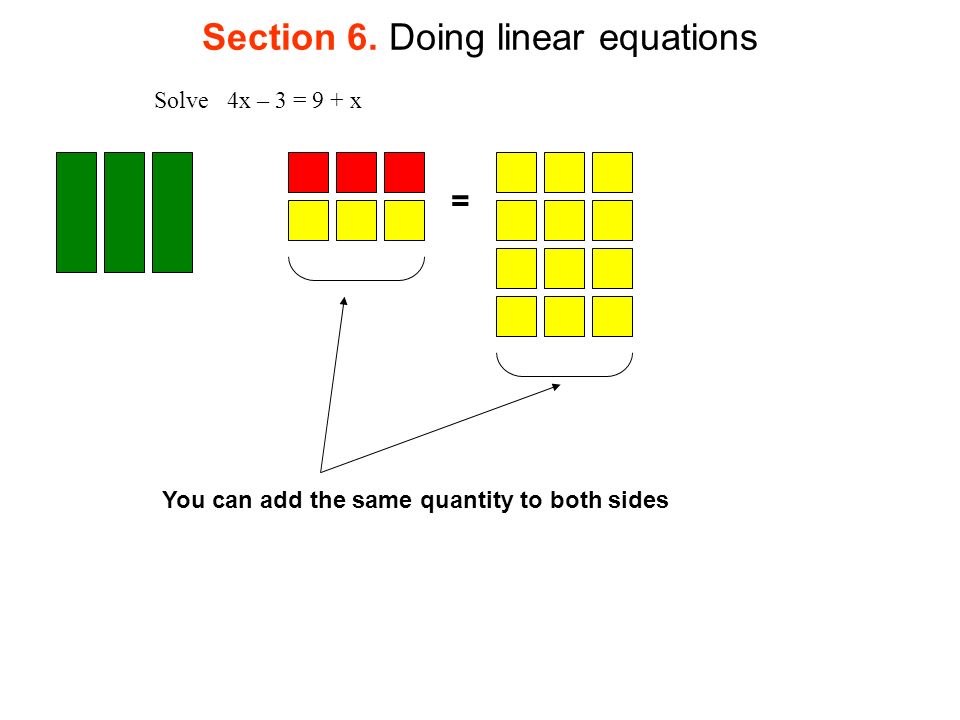Click the rightmost green rectangle
This screenshot has width=960, height=720.
click(x=173, y=212)
